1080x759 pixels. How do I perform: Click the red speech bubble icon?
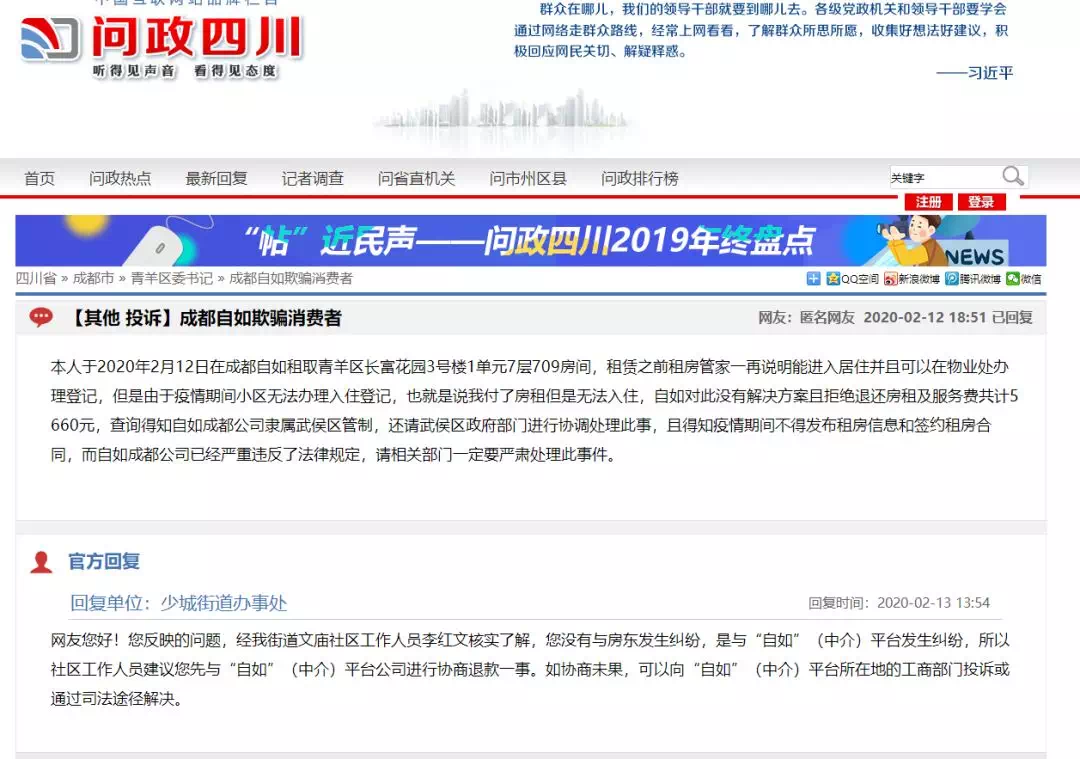coord(41,317)
